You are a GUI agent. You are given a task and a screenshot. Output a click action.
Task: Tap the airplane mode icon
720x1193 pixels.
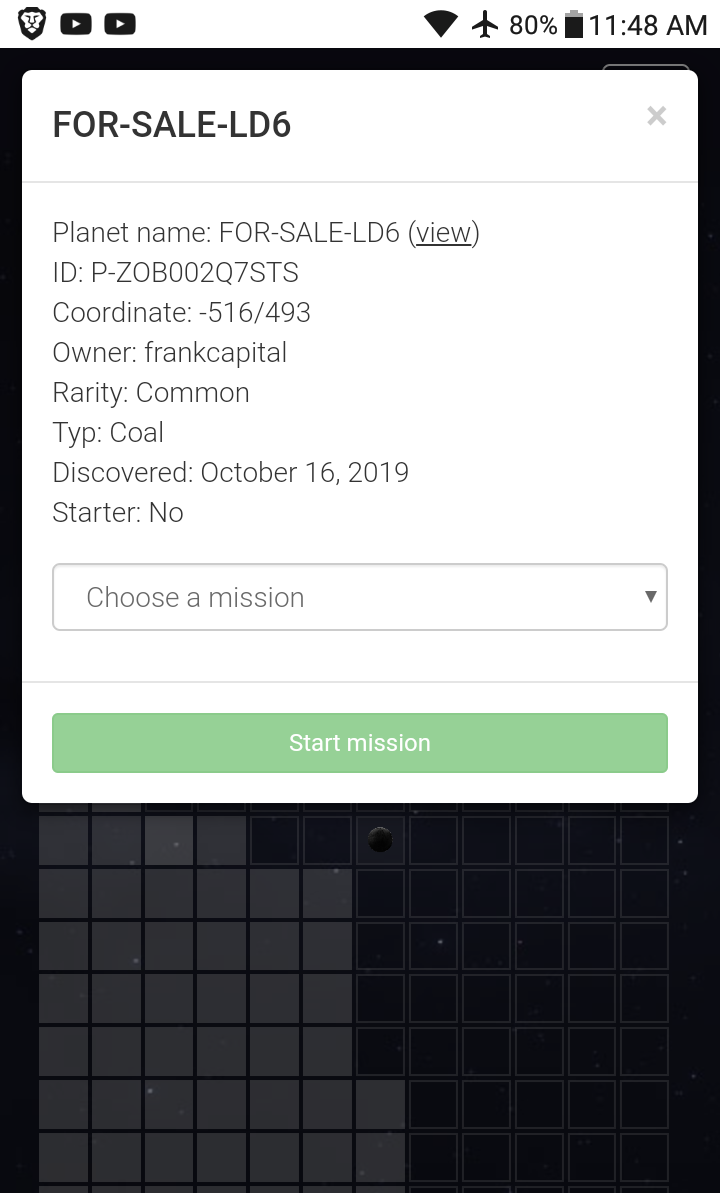click(486, 24)
